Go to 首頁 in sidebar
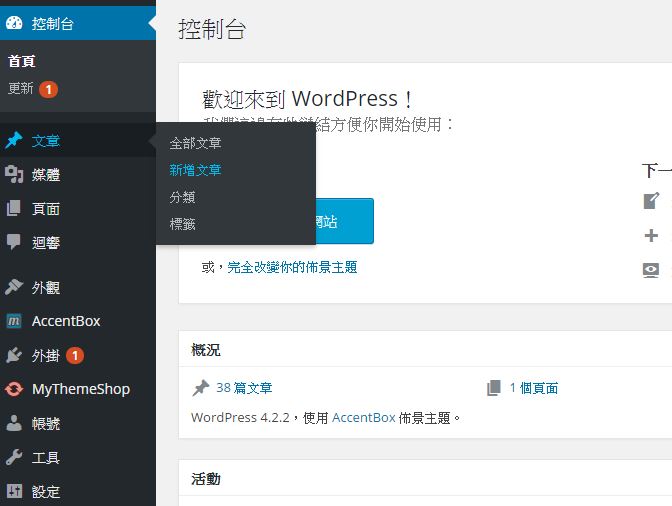The width and height of the screenshot is (672, 506). click(22, 61)
